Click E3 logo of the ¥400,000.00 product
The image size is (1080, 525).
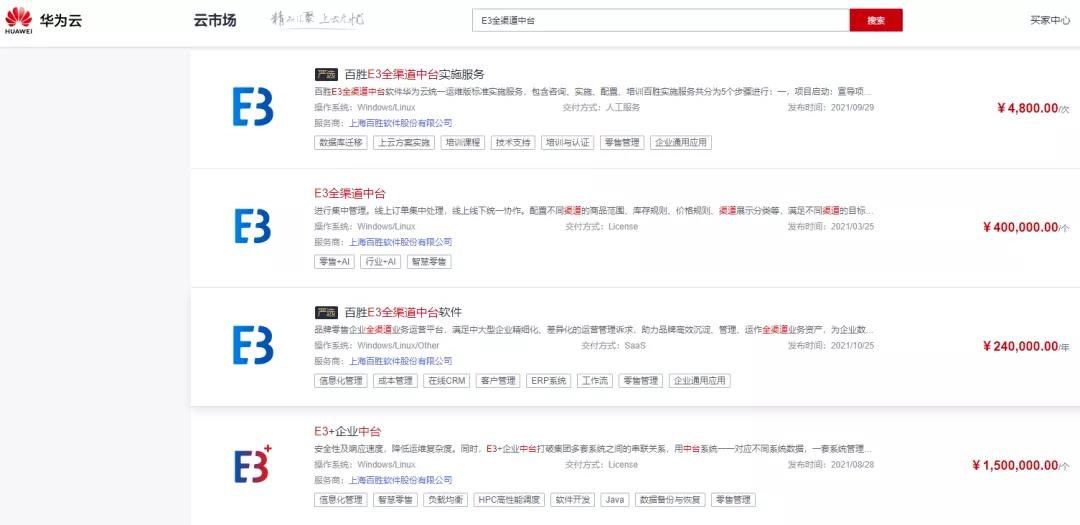253,226
